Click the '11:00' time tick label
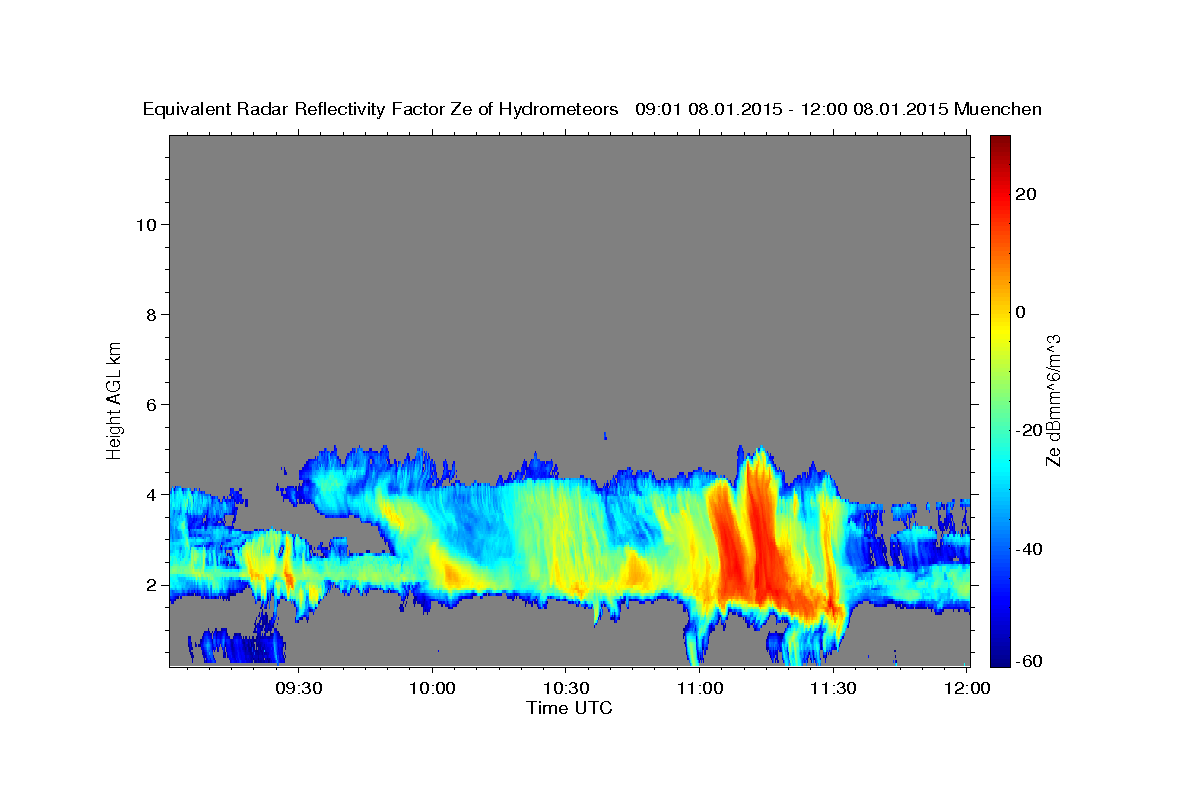This screenshot has height=800, width=1200. click(x=699, y=689)
